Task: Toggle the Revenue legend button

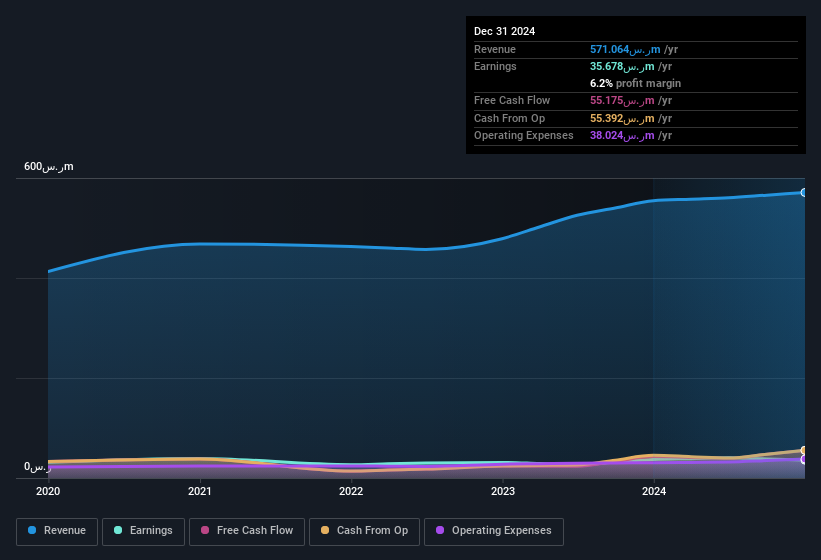Action: pos(57,531)
